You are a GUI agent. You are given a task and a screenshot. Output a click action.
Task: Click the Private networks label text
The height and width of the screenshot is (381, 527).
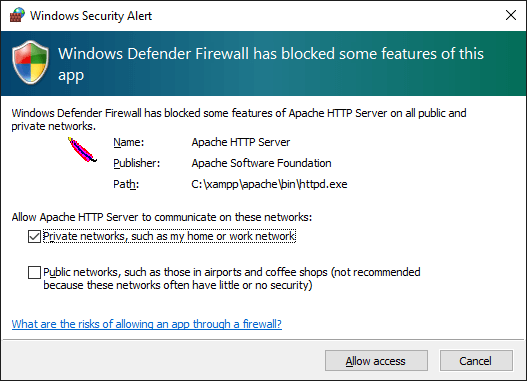click(x=169, y=236)
